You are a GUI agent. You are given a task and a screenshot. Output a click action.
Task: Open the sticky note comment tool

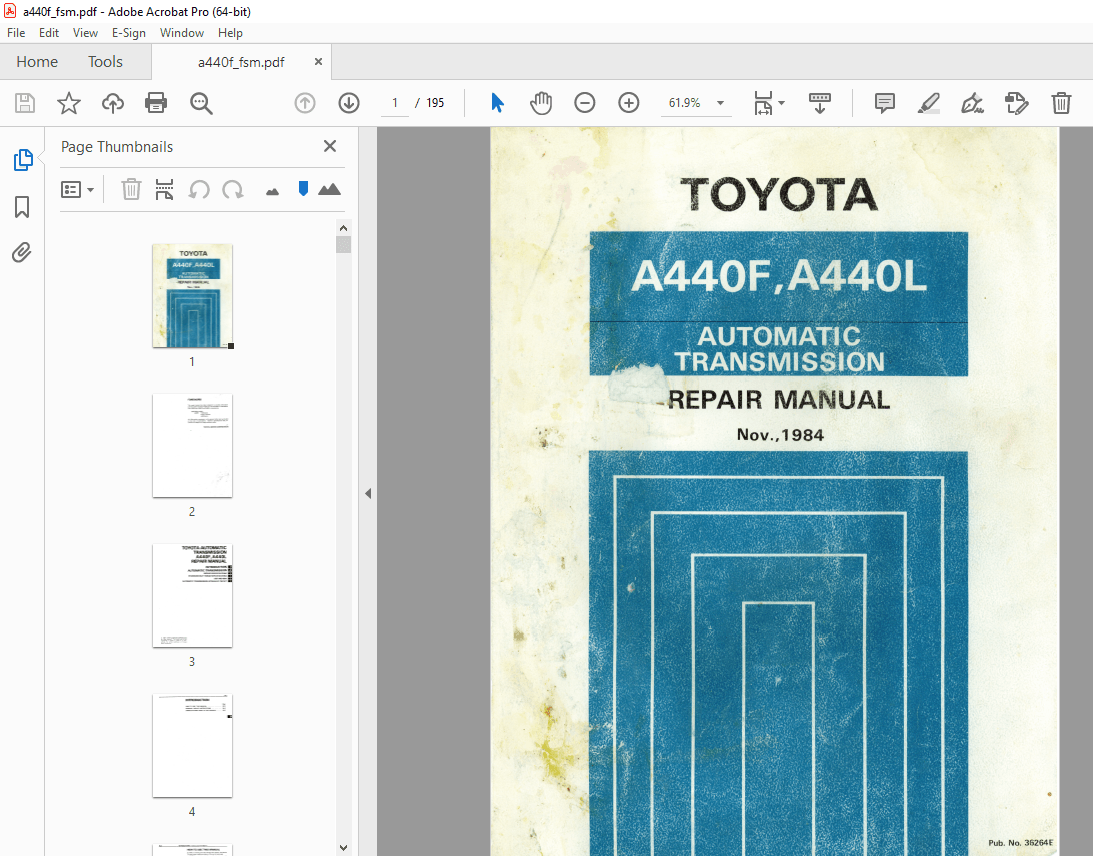coord(884,103)
